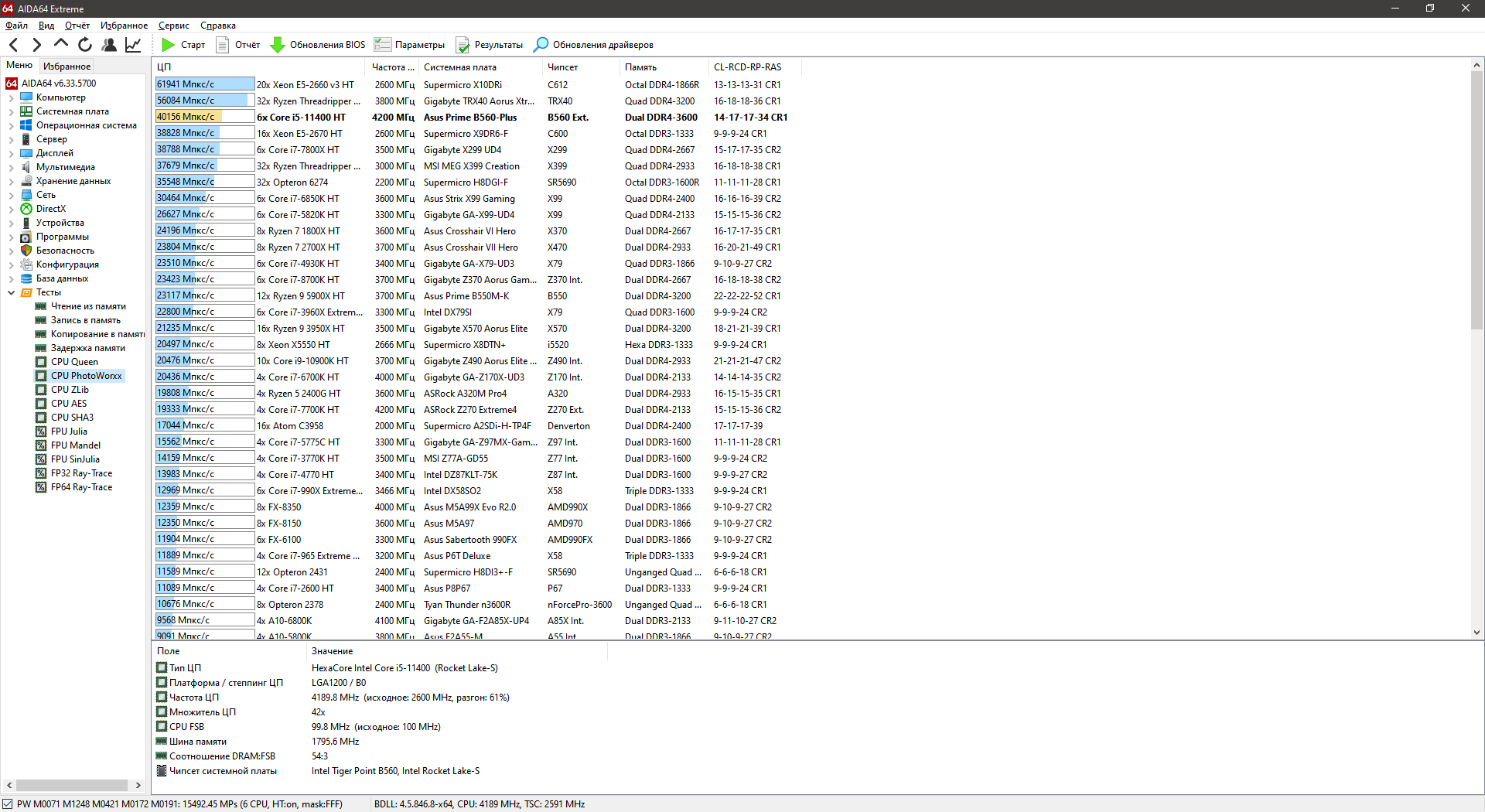Sort by the Чипсет column header
1485x812 pixels.
pyautogui.click(x=582, y=67)
